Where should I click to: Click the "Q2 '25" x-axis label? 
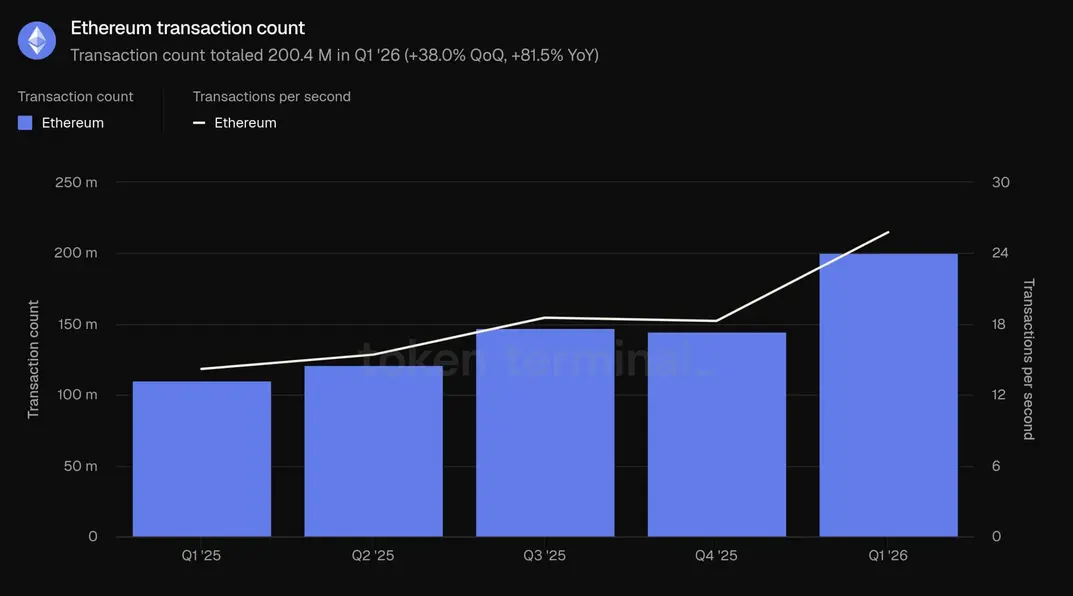pyautogui.click(x=373, y=556)
